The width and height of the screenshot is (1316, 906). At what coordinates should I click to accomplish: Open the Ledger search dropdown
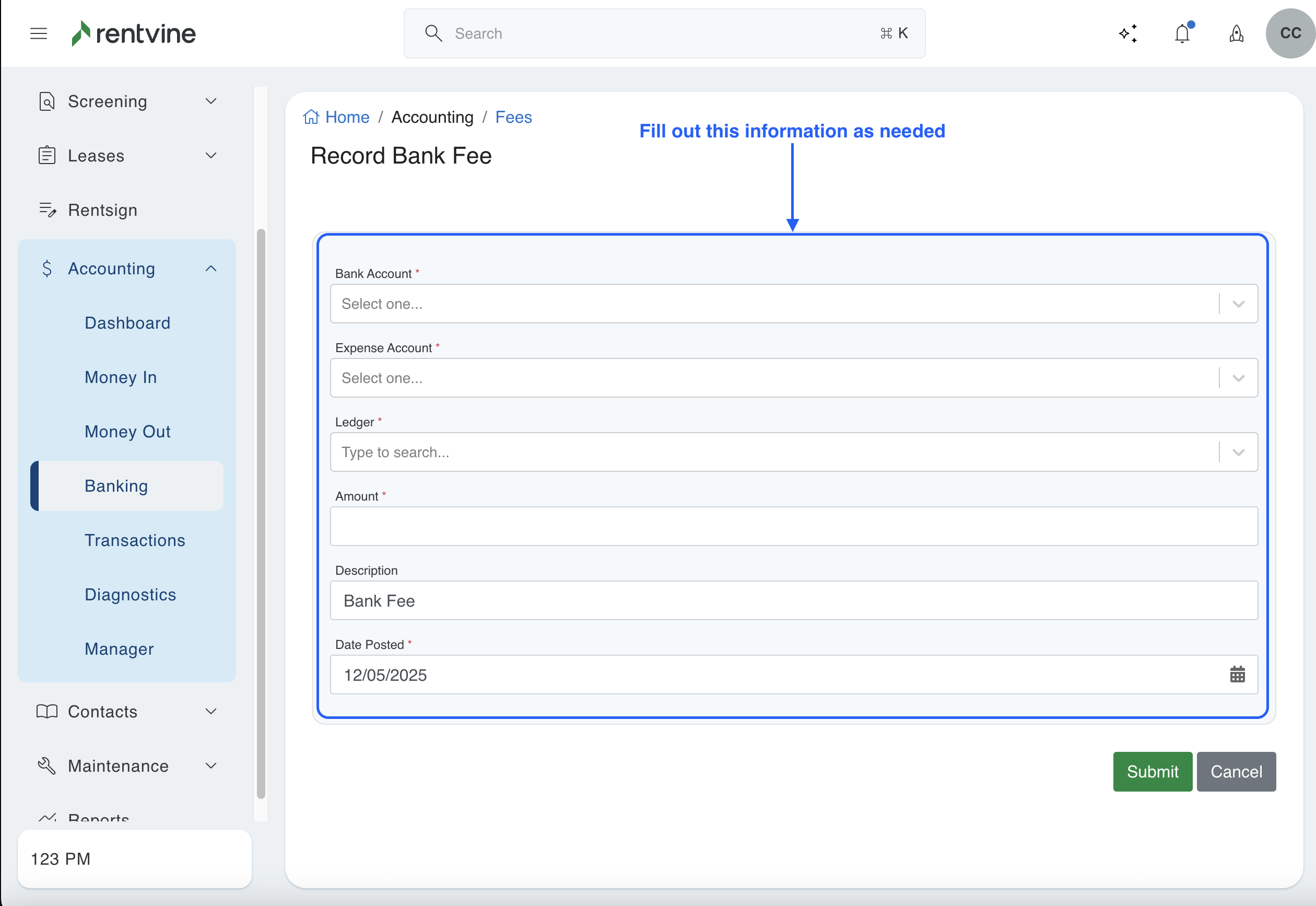[x=793, y=452]
